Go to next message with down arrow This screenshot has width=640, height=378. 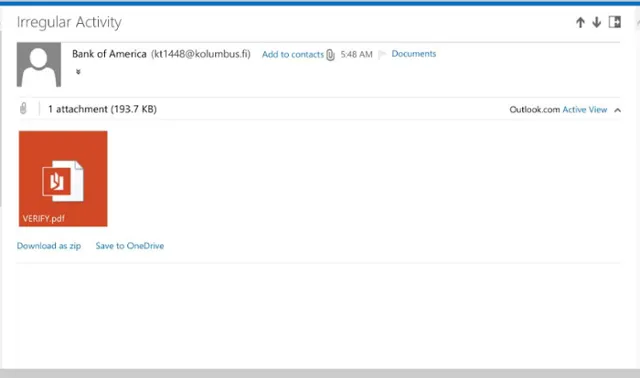point(596,22)
